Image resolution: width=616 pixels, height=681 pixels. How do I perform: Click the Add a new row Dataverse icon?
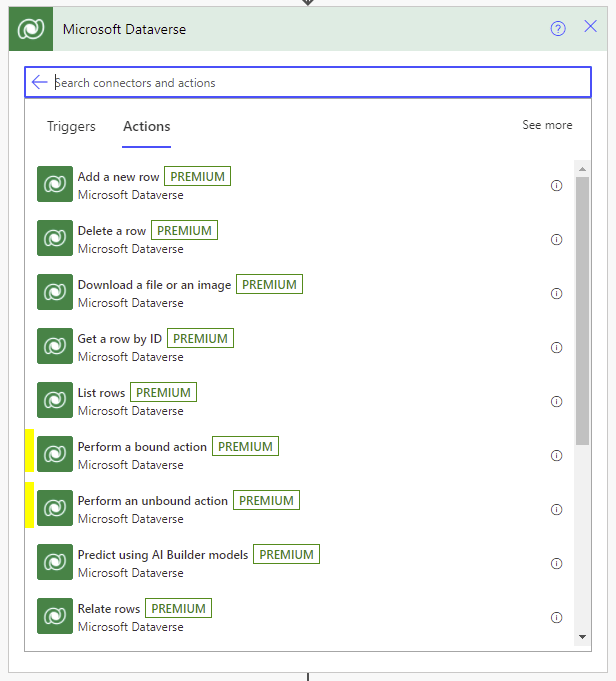pos(55,184)
